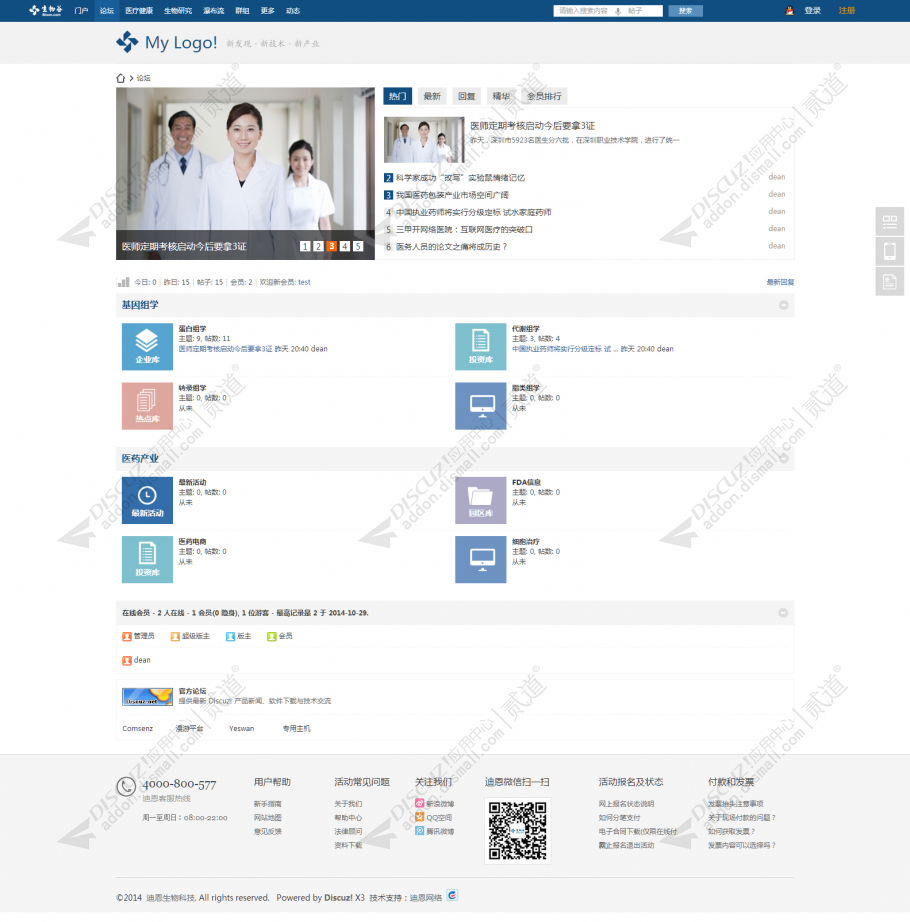The image size is (910, 922).
Task: Click the 注册 register link
Action: pyautogui.click(x=847, y=11)
